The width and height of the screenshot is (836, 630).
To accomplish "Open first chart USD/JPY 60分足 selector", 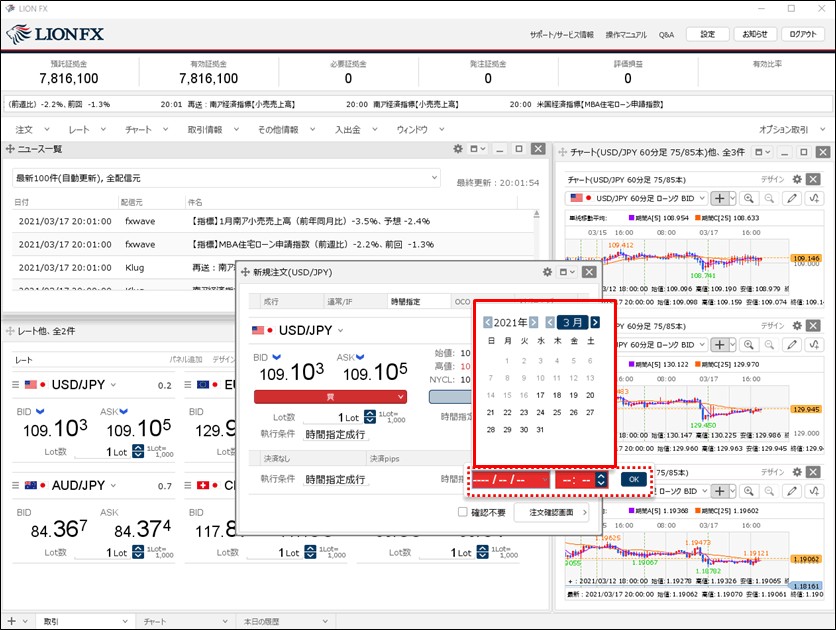I will coord(636,198).
